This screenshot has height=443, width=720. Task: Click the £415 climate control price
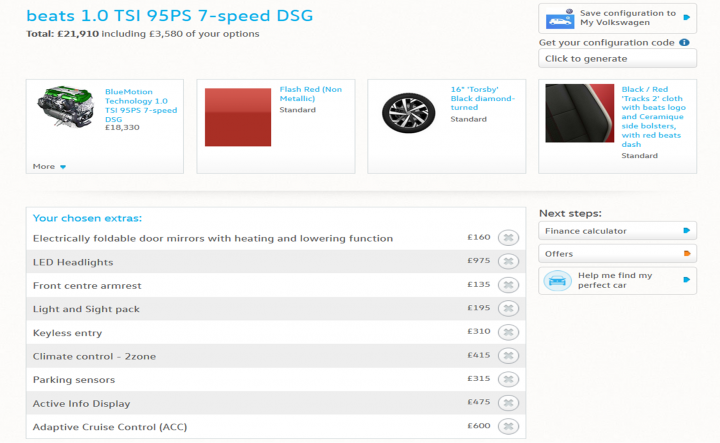479,355
